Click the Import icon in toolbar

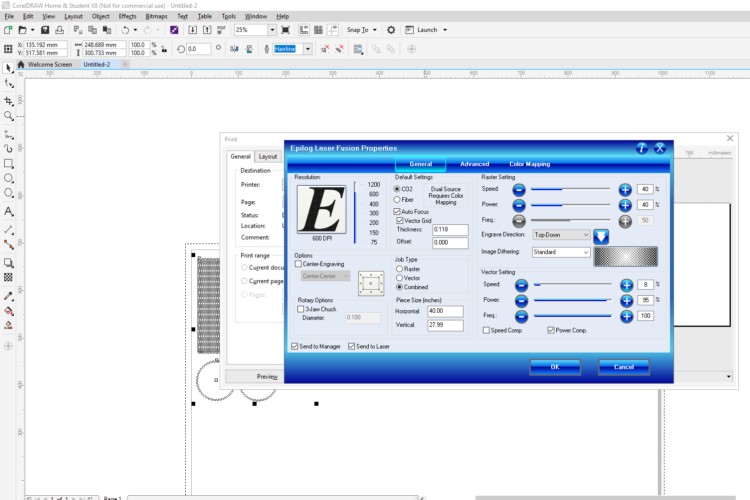(x=192, y=30)
